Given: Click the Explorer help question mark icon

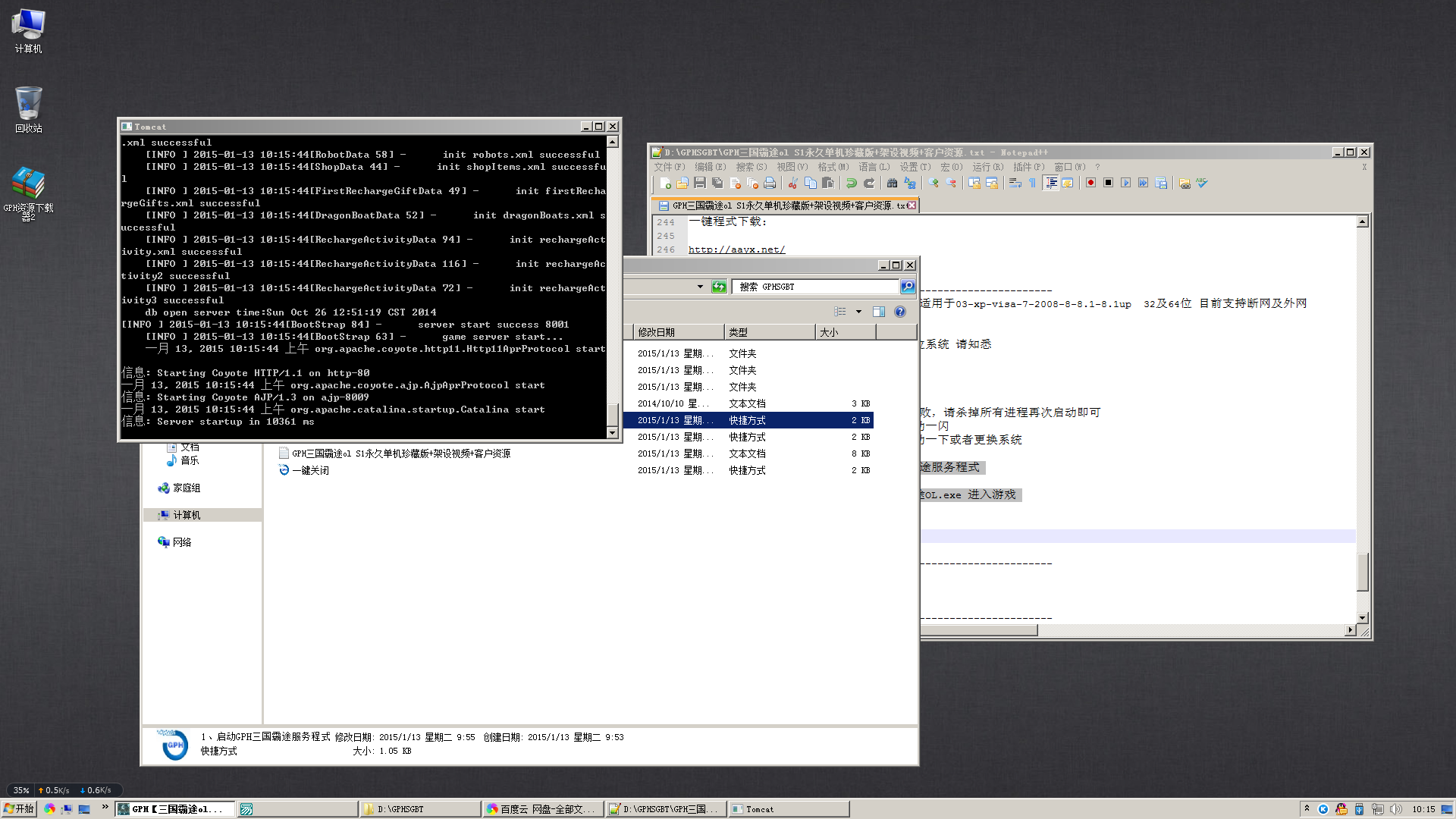Looking at the screenshot, I should 899,312.
